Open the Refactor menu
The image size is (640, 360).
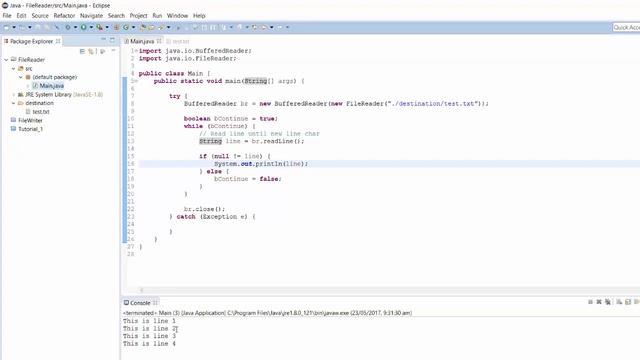pos(64,16)
